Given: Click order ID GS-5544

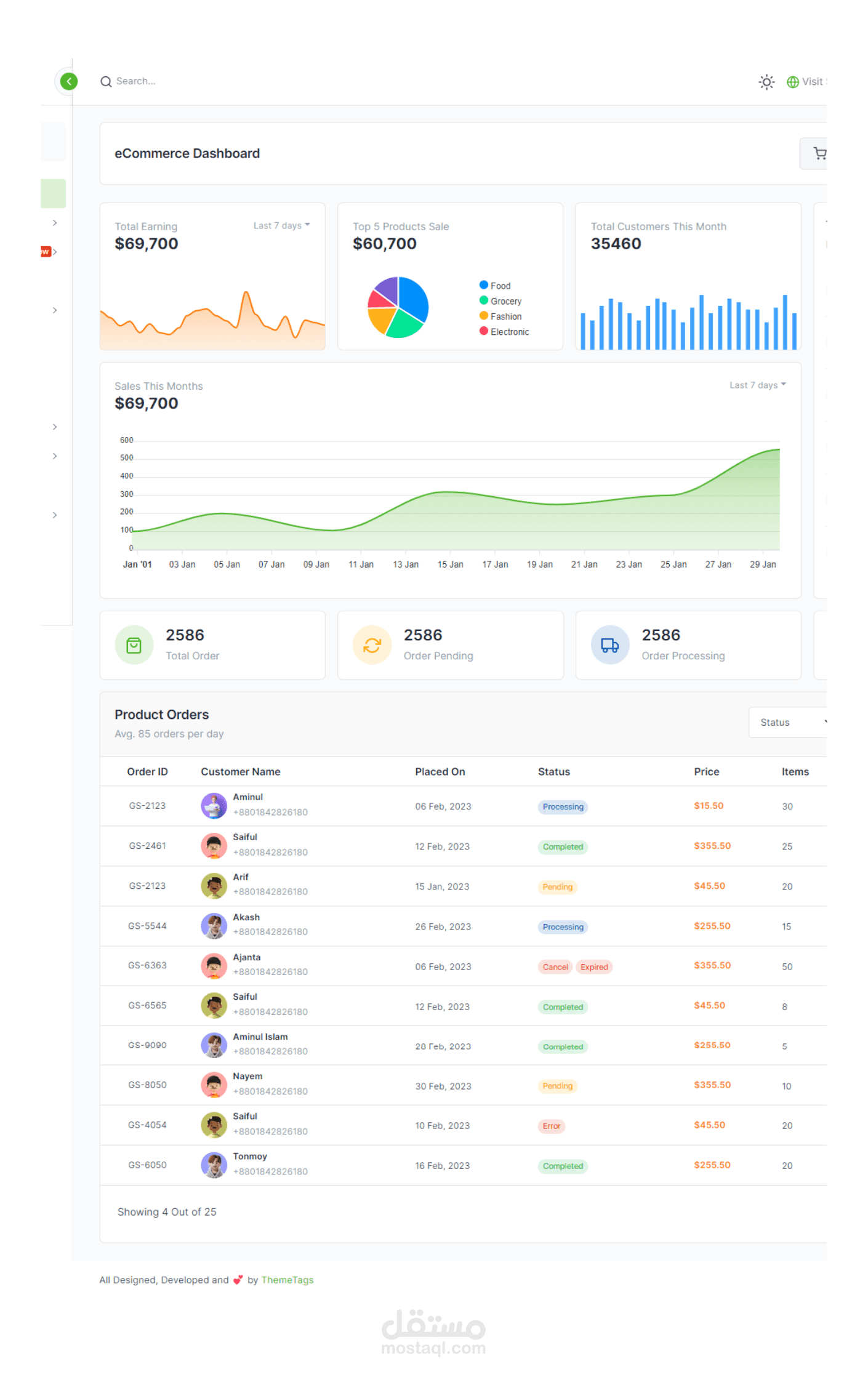Looking at the screenshot, I should click(147, 926).
